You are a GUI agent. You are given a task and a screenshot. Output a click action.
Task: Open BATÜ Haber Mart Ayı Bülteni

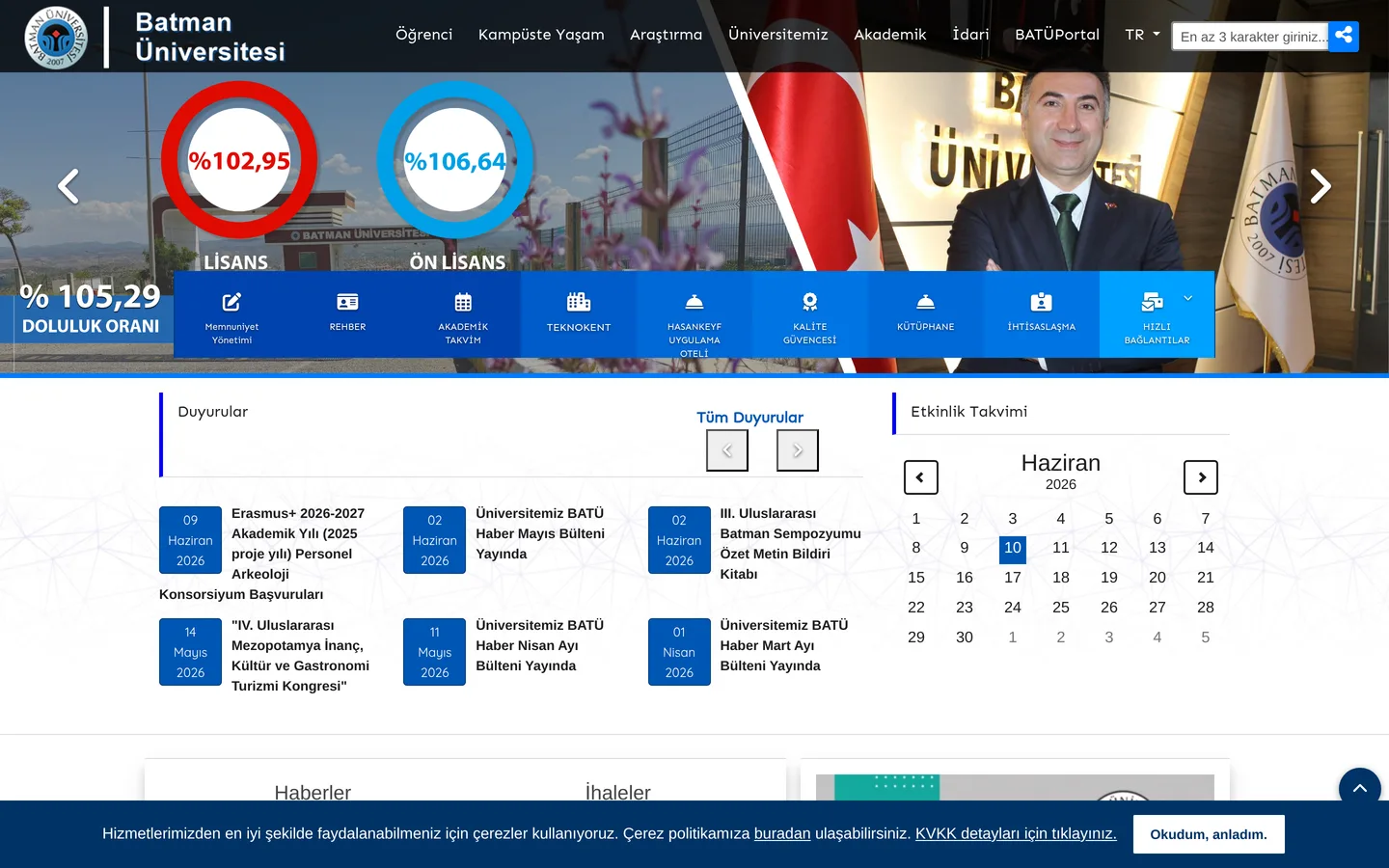click(784, 645)
